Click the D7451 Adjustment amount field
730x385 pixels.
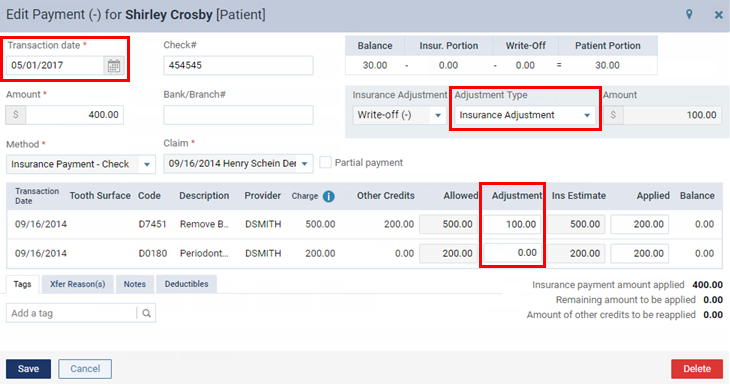pyautogui.click(x=513, y=224)
